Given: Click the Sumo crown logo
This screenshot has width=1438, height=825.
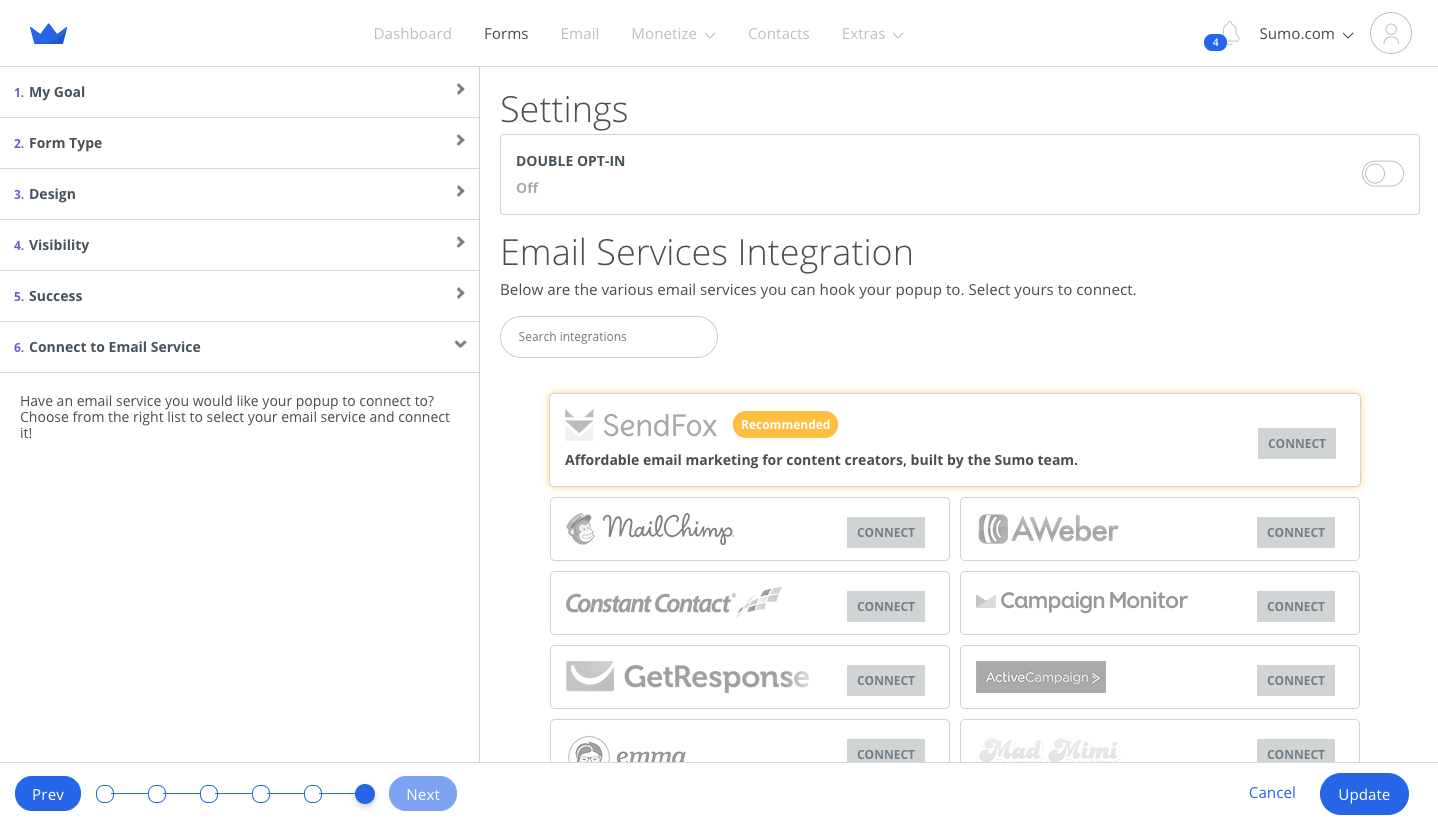Looking at the screenshot, I should click(x=48, y=34).
